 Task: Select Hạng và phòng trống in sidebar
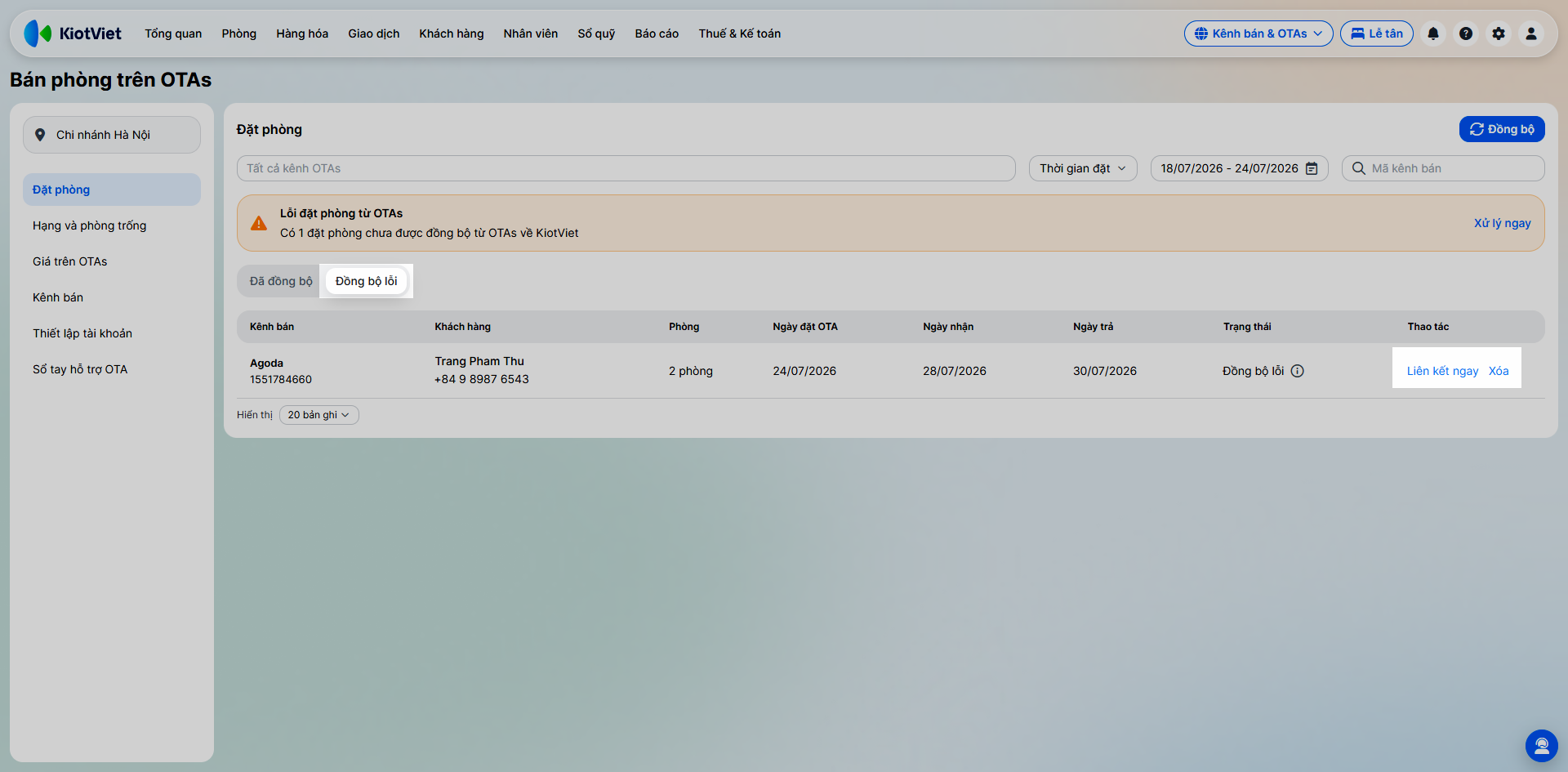(112, 225)
